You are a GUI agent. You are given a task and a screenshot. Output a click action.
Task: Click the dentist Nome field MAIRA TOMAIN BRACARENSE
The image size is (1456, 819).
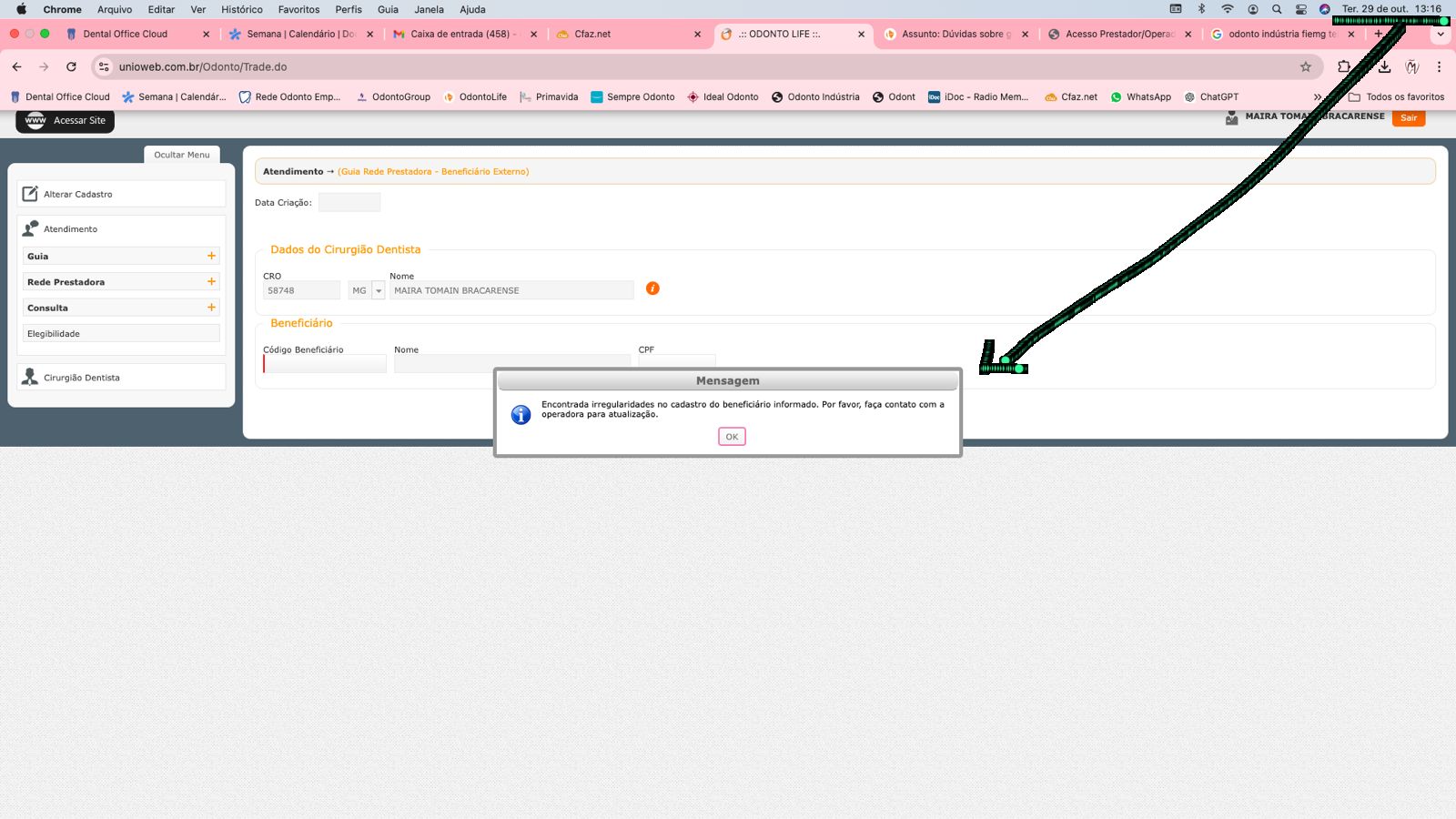pyautogui.click(x=511, y=290)
